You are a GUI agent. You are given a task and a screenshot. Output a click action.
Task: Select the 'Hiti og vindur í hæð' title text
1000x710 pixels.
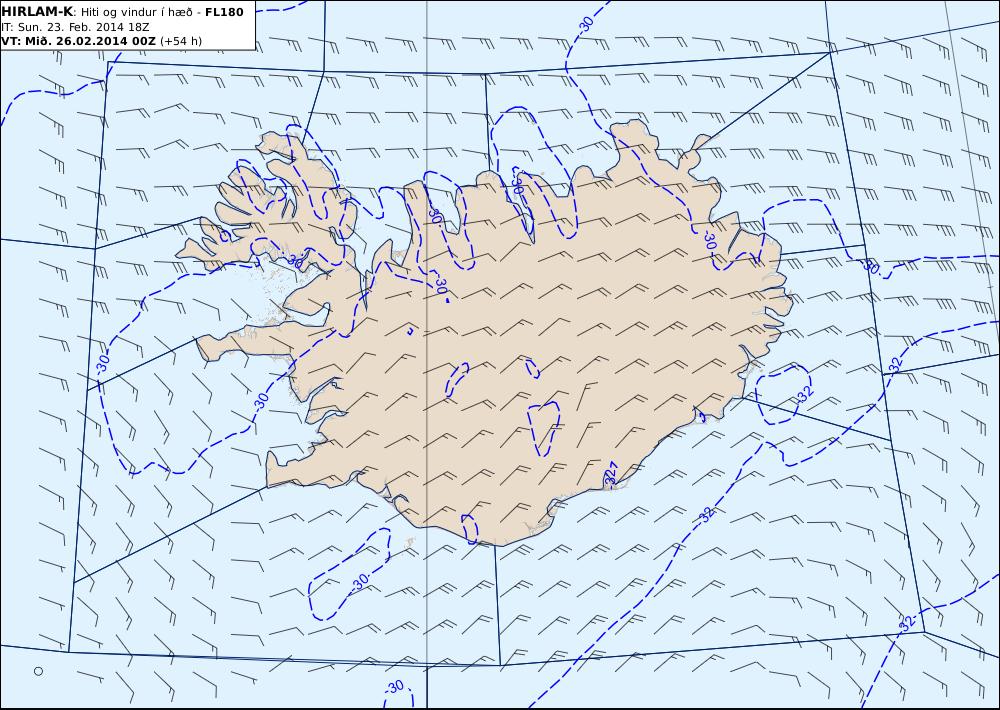[136, 12]
